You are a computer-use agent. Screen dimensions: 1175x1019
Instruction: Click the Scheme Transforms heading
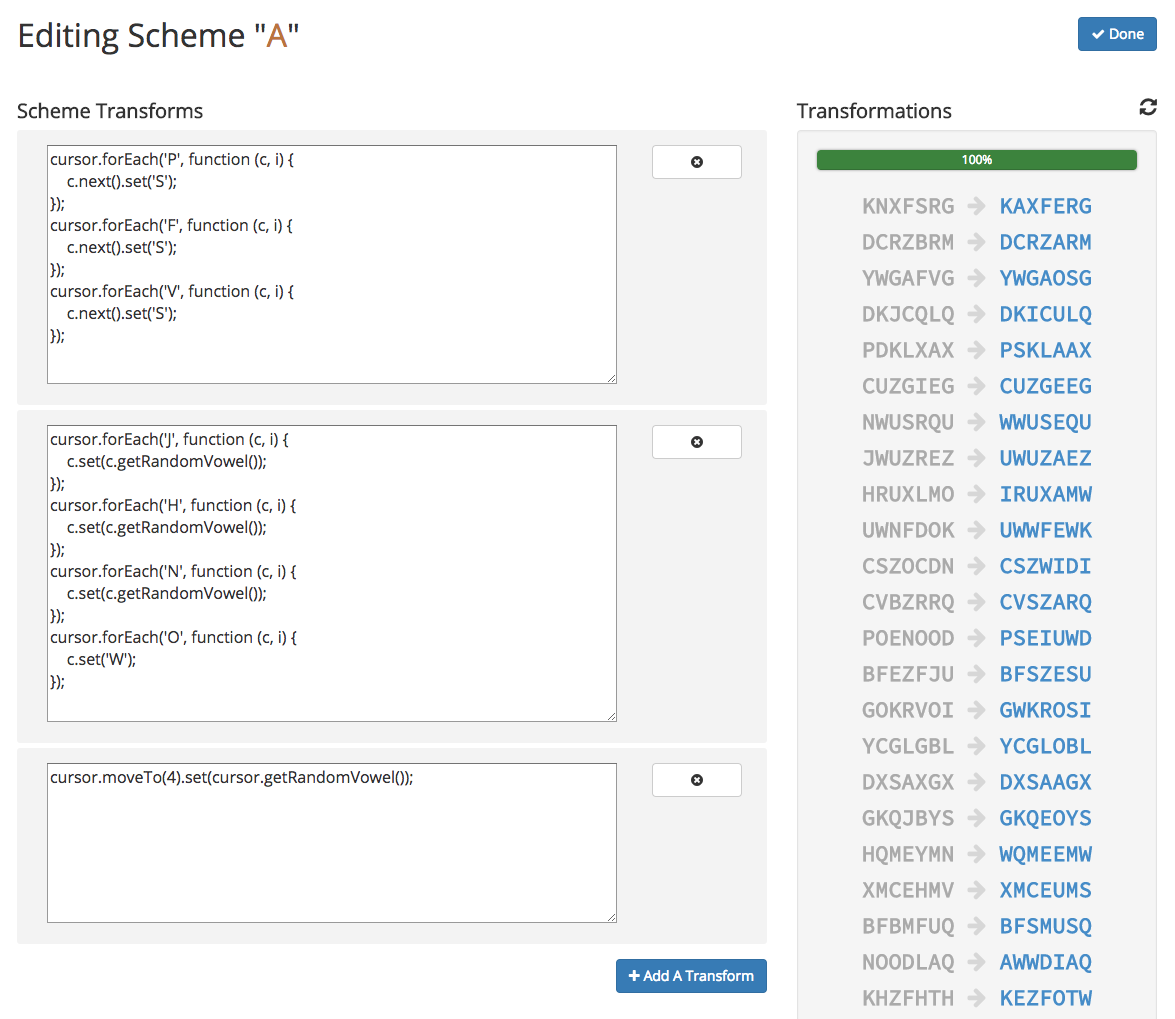pos(110,111)
